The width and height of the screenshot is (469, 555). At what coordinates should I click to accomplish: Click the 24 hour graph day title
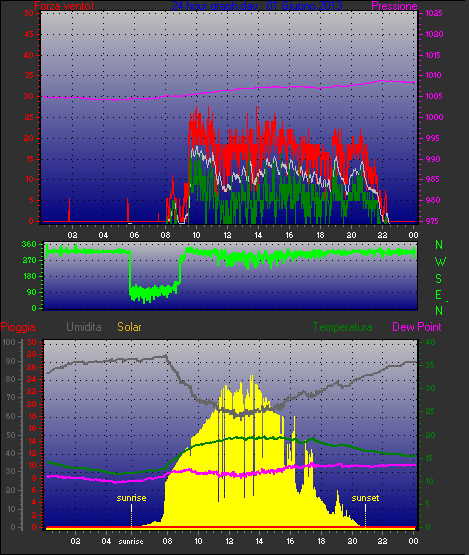257,6
